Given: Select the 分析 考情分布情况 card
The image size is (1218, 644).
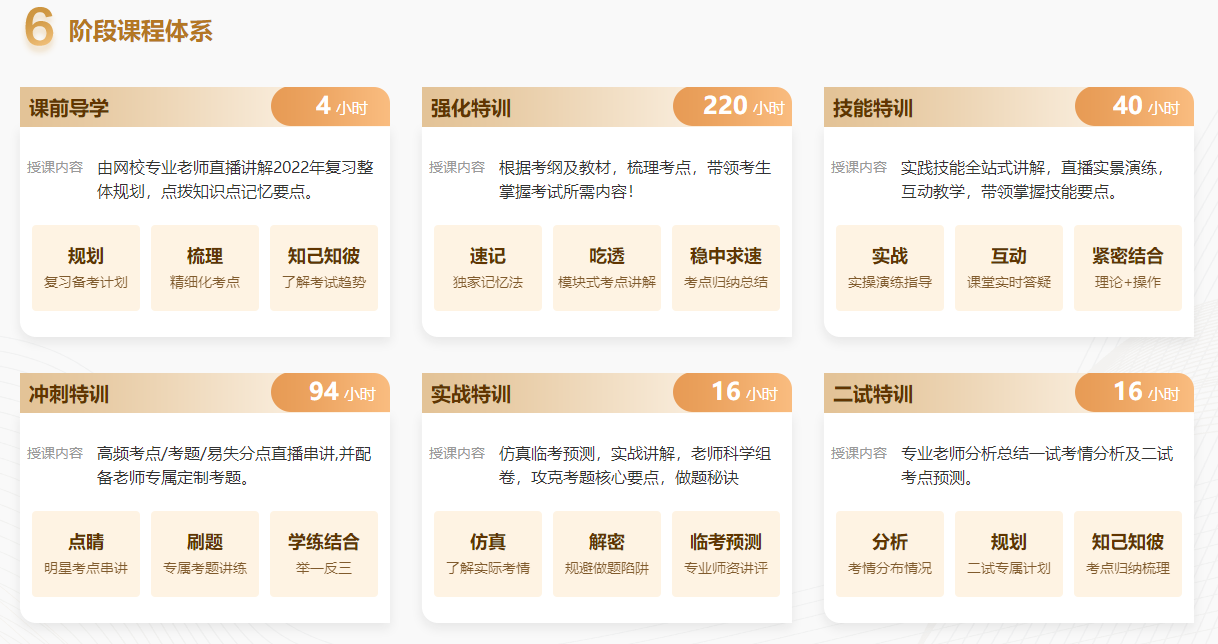Looking at the screenshot, I should (x=889, y=553).
